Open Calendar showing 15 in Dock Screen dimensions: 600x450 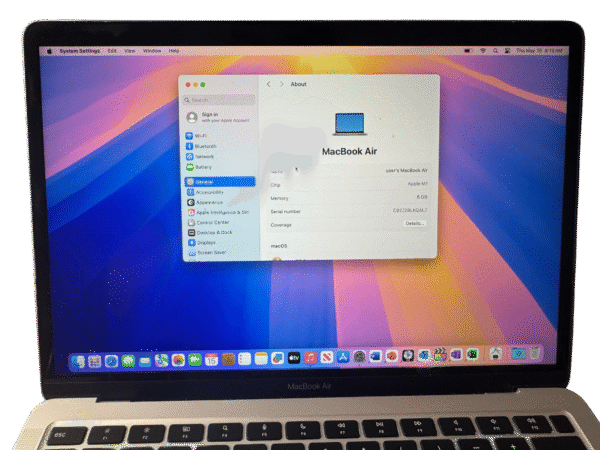(211, 360)
